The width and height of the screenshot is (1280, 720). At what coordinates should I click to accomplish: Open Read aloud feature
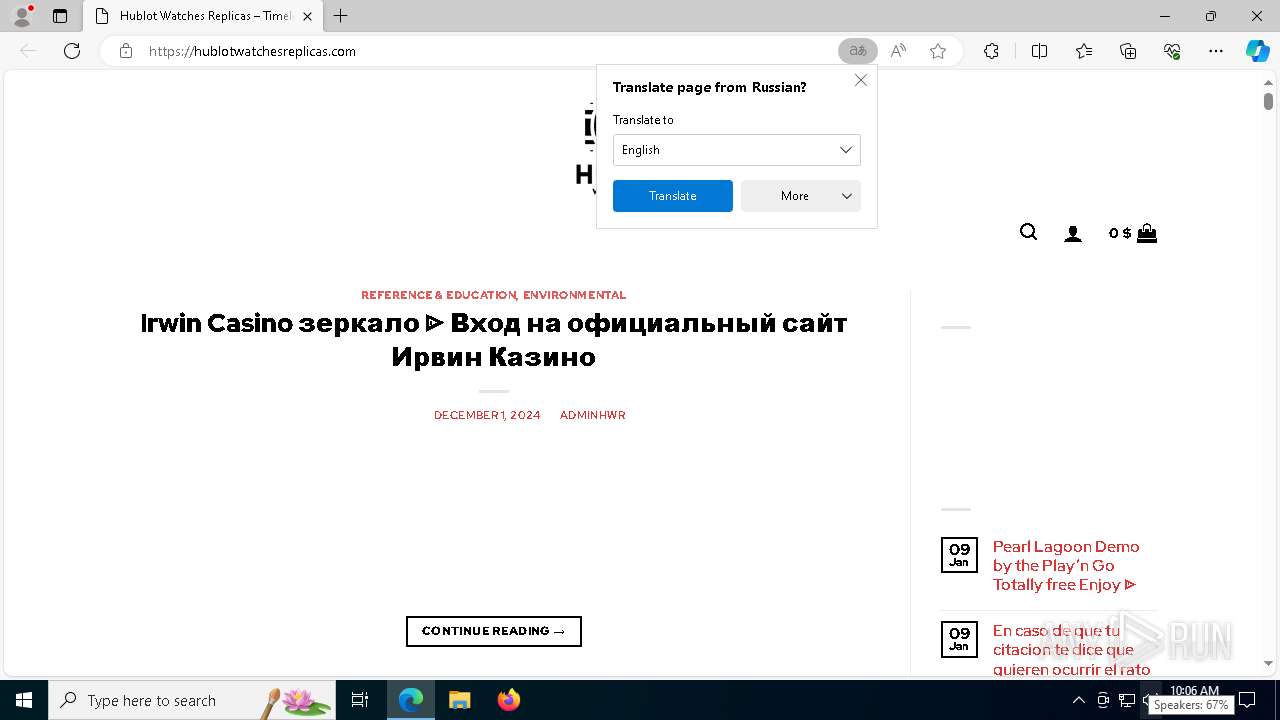(x=898, y=51)
